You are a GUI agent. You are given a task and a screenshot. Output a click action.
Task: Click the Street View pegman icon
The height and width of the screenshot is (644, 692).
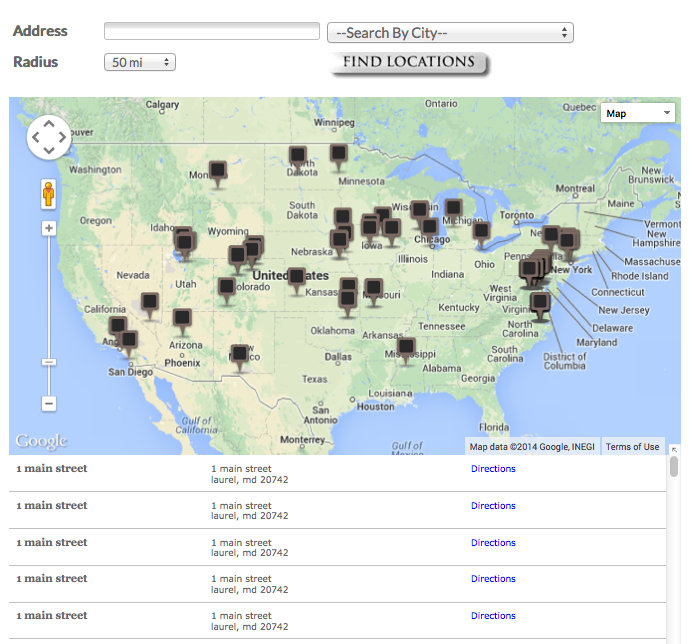[48, 193]
